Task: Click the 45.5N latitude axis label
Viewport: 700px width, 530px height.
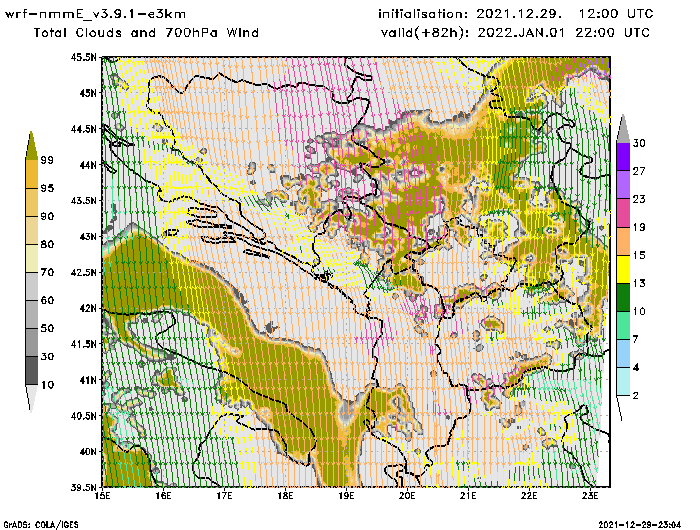Action: (83, 57)
